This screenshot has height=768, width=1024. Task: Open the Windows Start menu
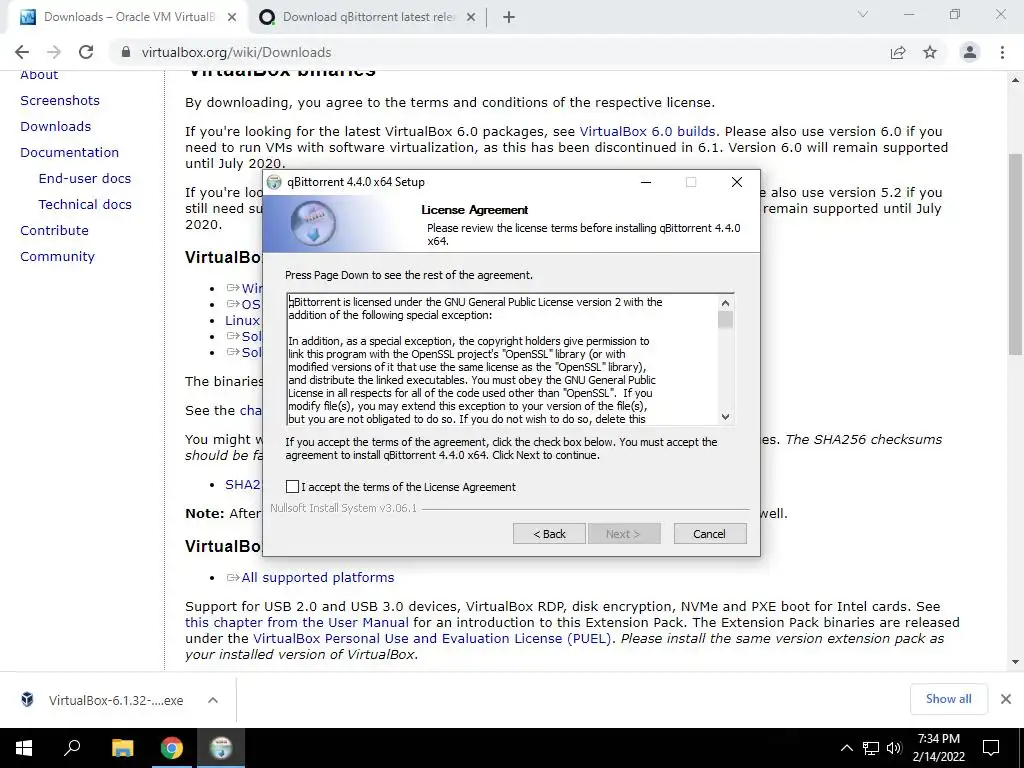pos(24,748)
